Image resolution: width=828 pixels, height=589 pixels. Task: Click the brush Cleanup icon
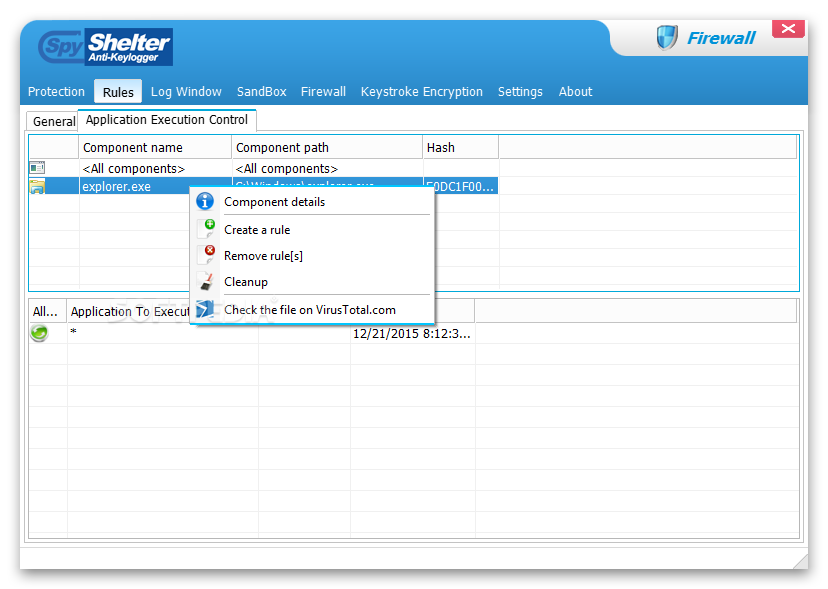pos(206,282)
